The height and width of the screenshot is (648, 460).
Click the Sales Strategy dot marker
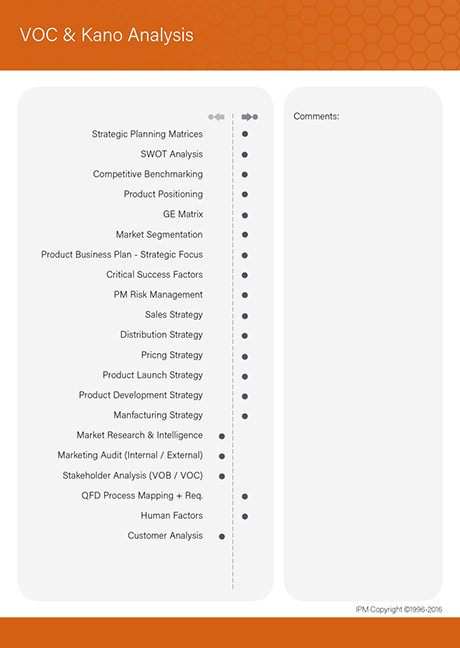coord(245,316)
